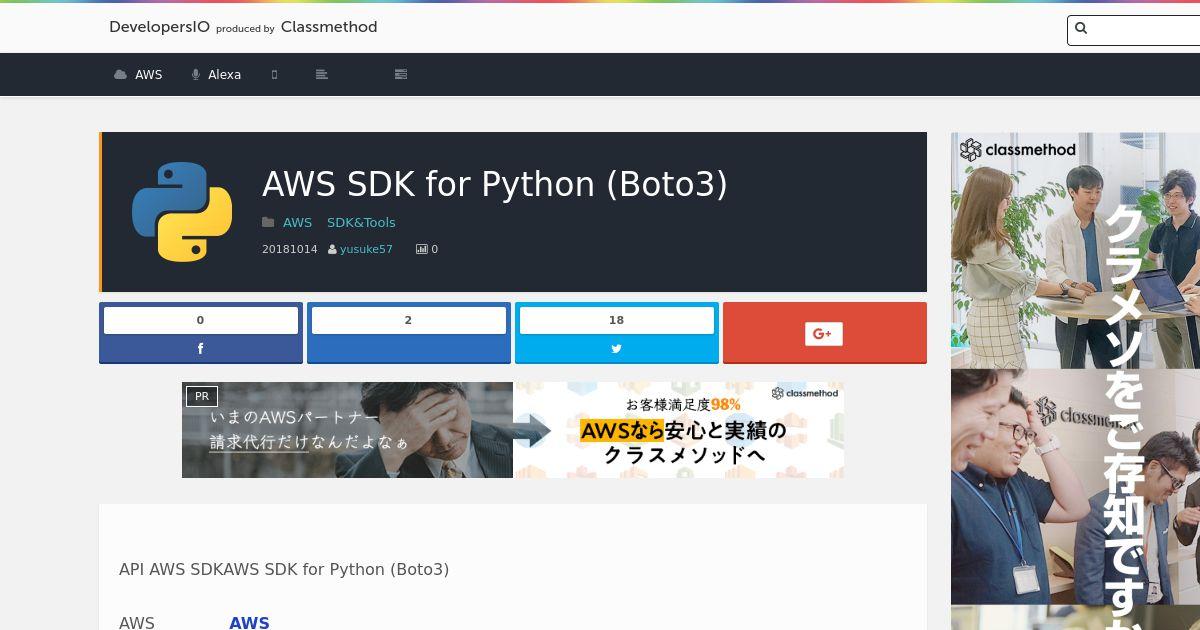Click the cloud icon beside AWS in the navbar

click(121, 75)
